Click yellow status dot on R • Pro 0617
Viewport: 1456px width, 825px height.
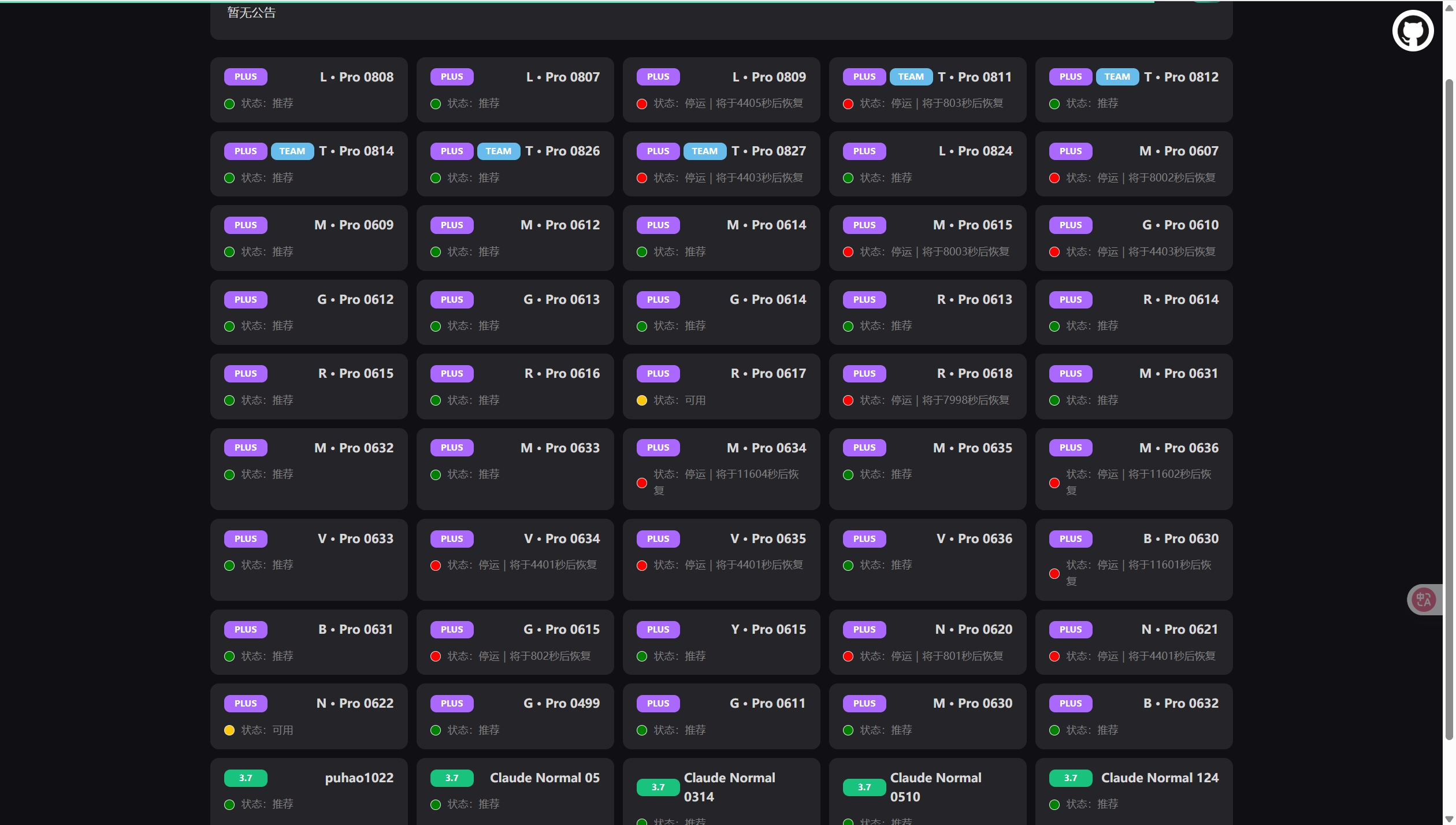641,400
